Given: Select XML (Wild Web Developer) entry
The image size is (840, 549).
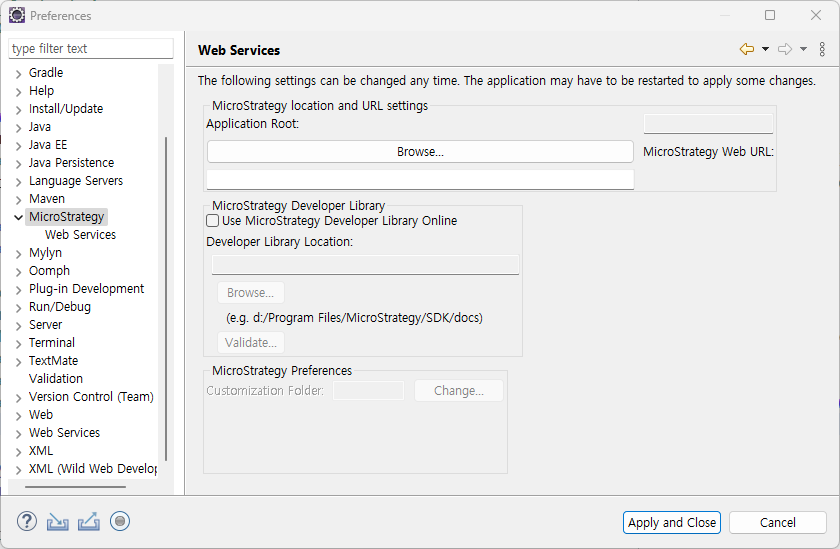Looking at the screenshot, I should [93, 469].
